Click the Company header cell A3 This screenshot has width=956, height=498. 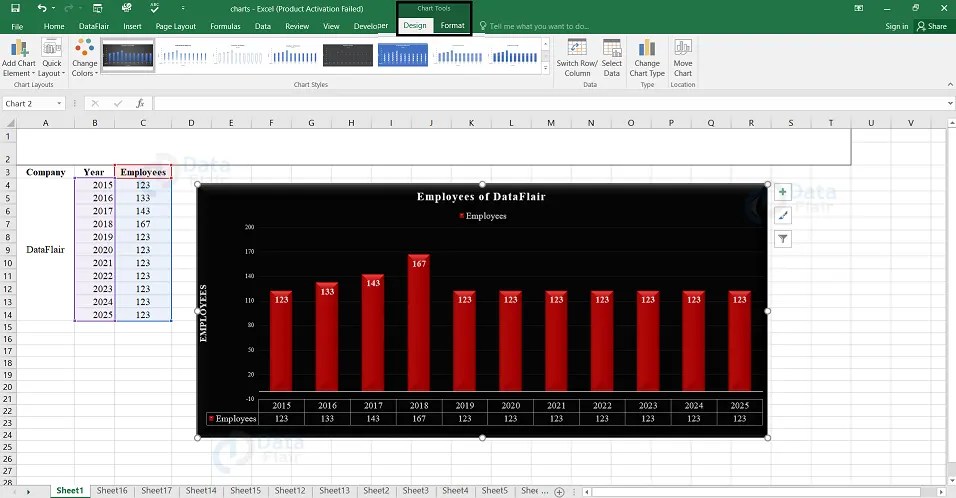point(46,172)
